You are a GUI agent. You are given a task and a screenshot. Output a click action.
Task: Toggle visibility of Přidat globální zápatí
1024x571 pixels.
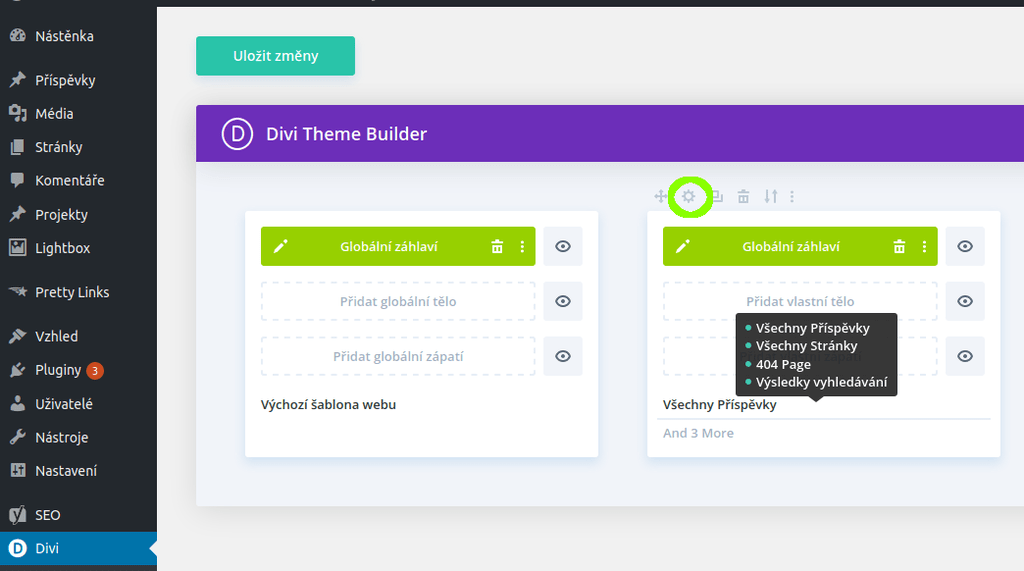[563, 356]
